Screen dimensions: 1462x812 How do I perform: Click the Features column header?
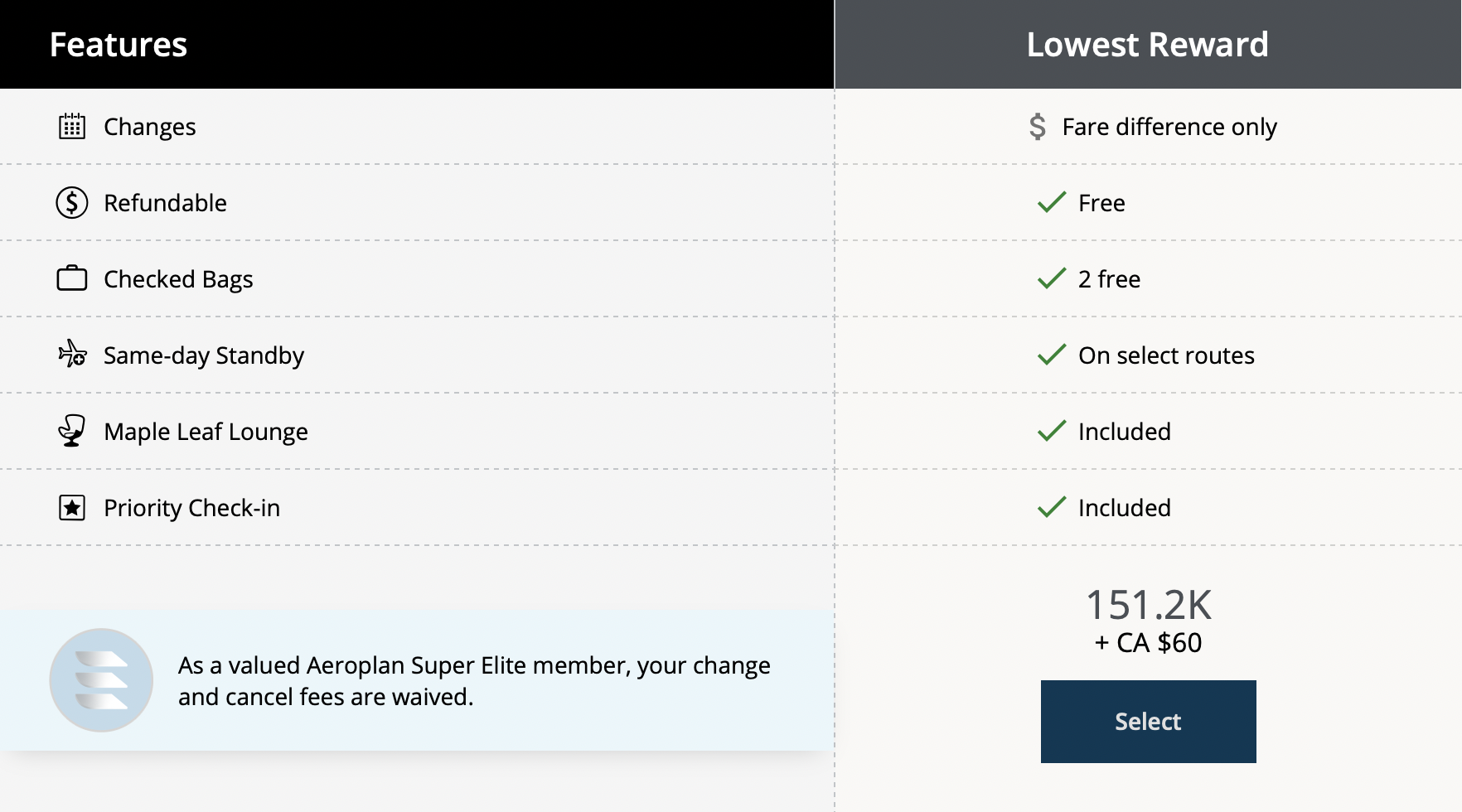coord(119,45)
